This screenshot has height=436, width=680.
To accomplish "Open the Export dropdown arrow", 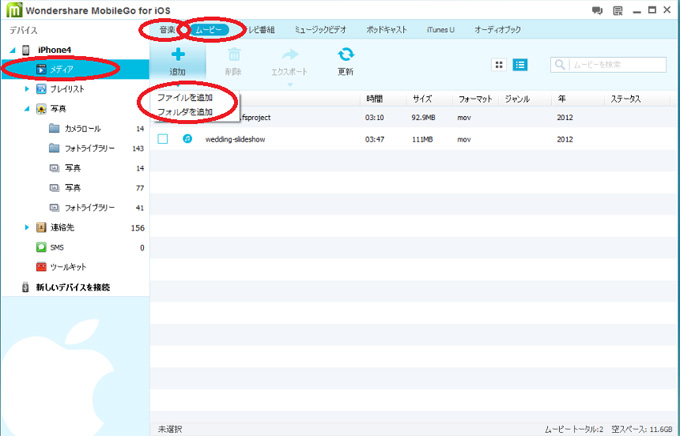I will tap(290, 85).
